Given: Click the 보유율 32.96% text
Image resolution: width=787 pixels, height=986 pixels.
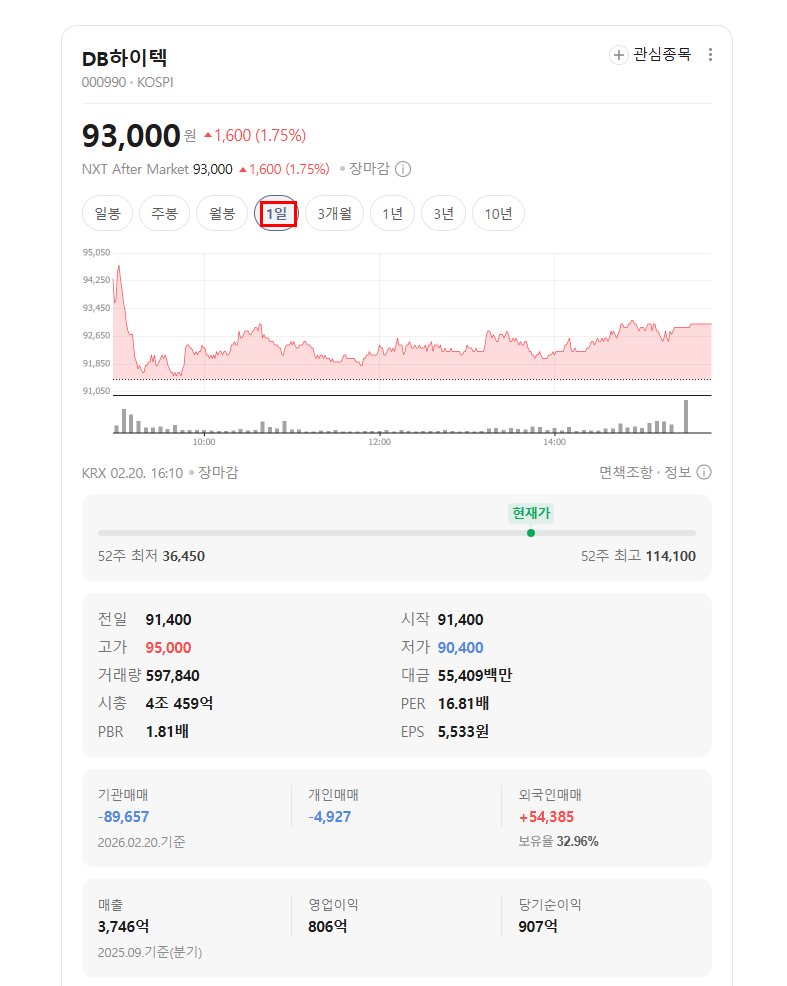Looking at the screenshot, I should [558, 841].
